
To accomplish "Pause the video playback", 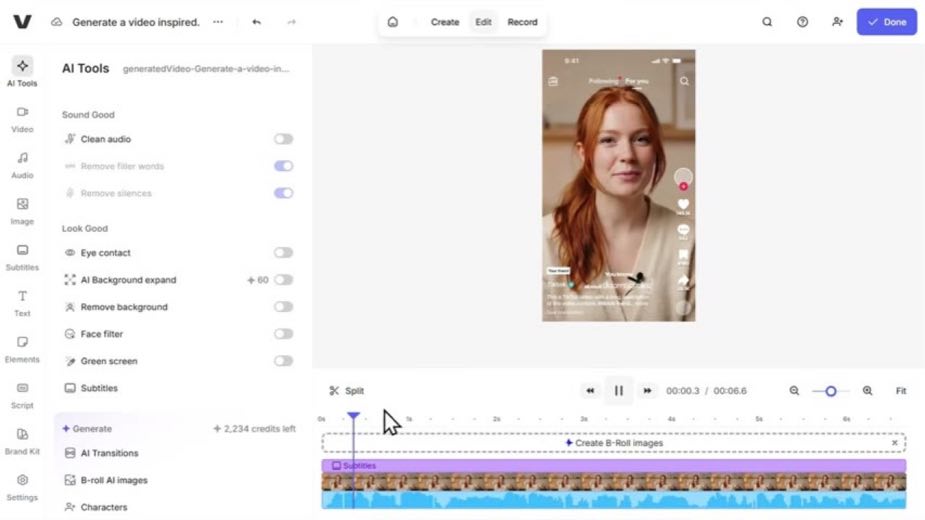I will point(618,391).
